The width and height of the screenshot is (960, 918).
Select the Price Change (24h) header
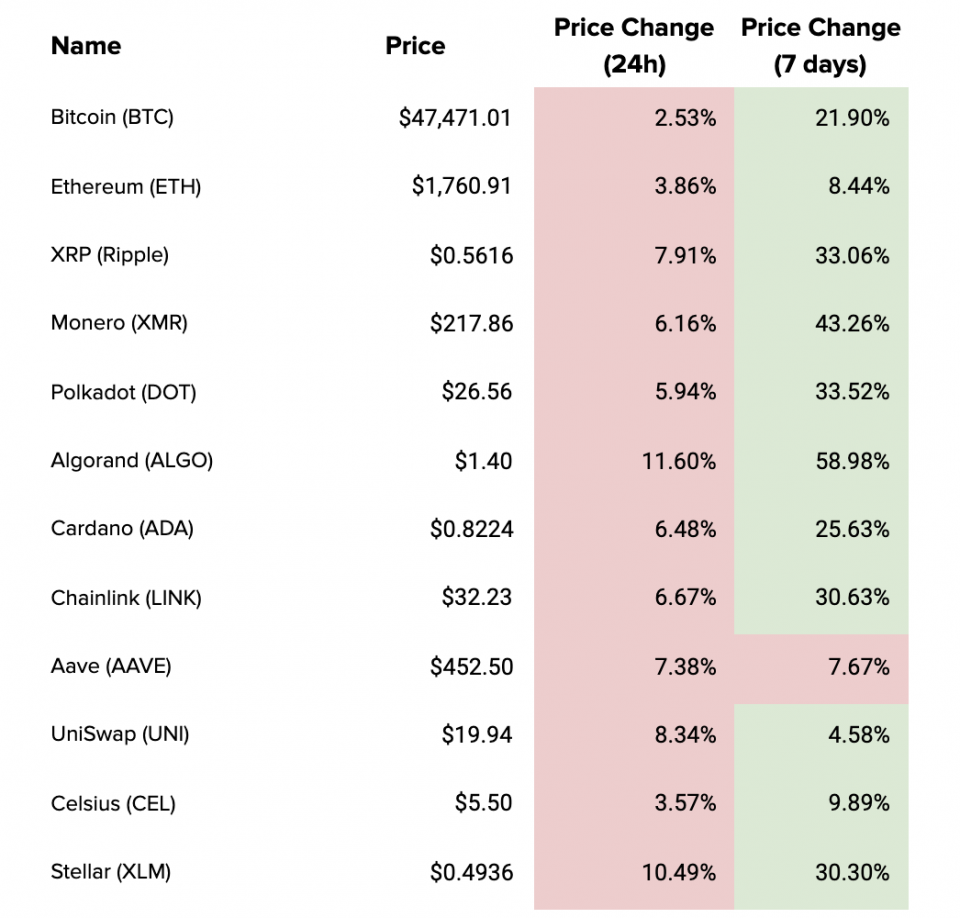click(x=634, y=46)
